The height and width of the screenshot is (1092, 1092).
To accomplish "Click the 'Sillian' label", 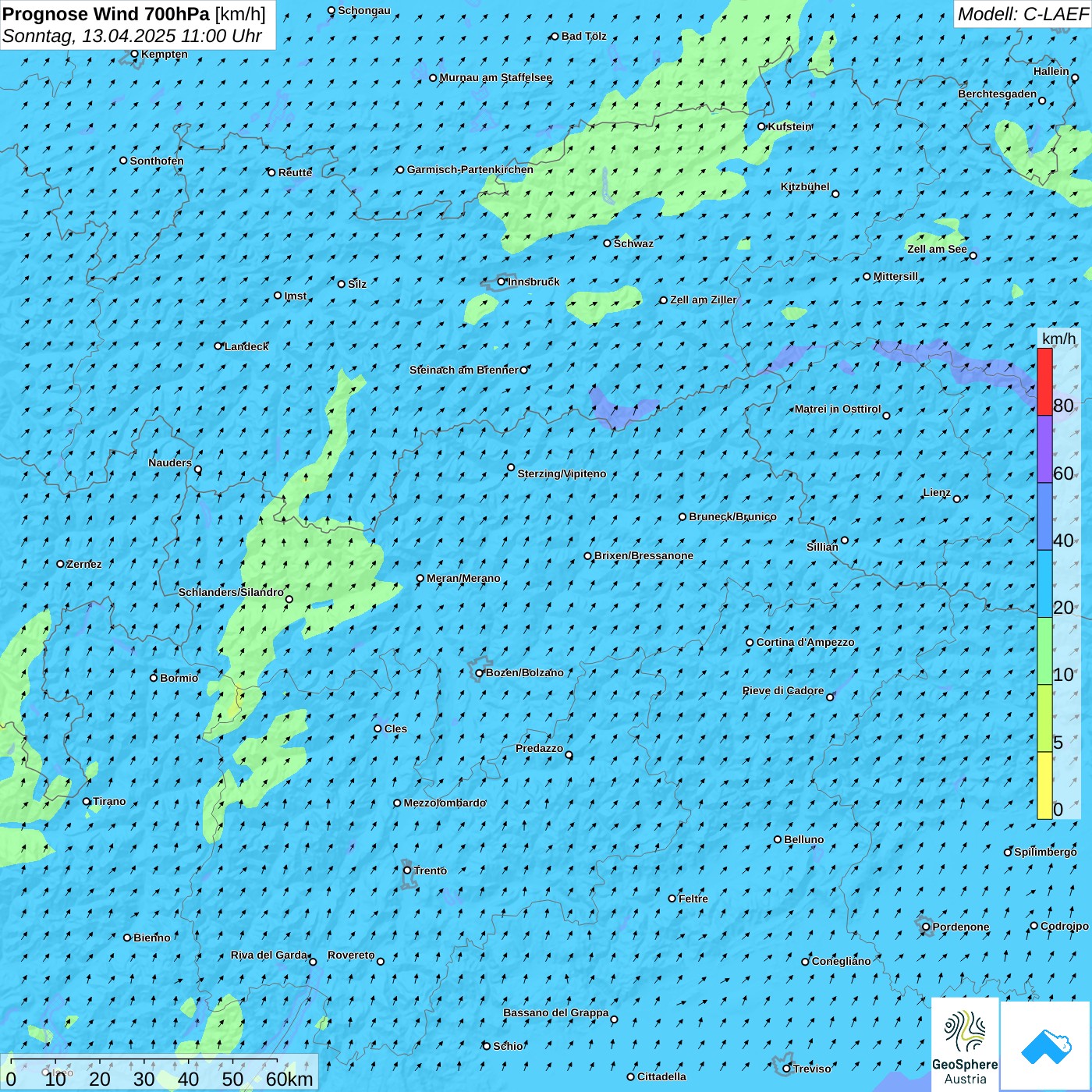I will coord(822,547).
